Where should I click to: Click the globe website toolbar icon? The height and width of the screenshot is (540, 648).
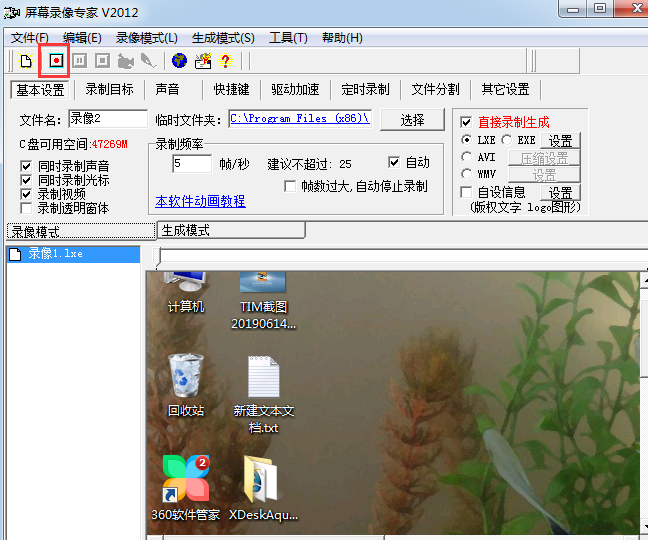(x=179, y=61)
